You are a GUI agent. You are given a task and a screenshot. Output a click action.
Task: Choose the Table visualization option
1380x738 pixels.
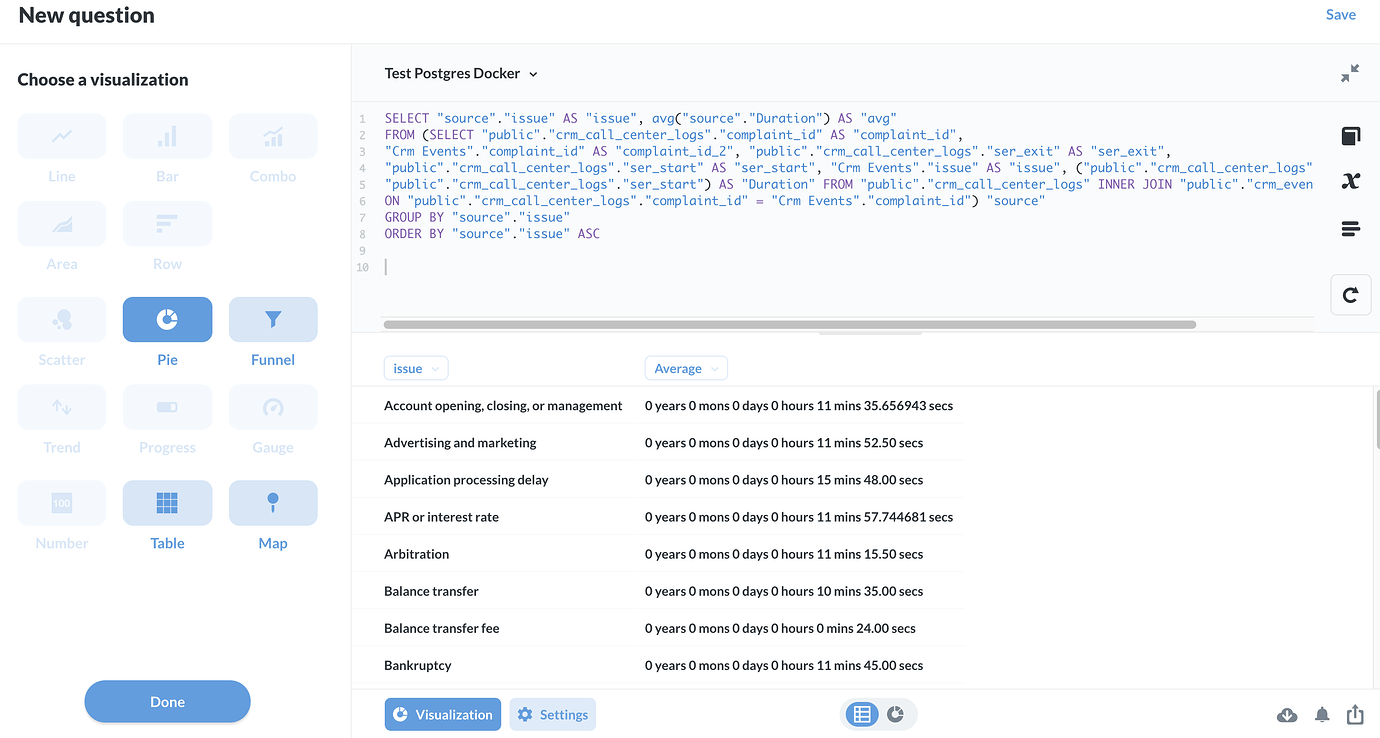pos(167,502)
